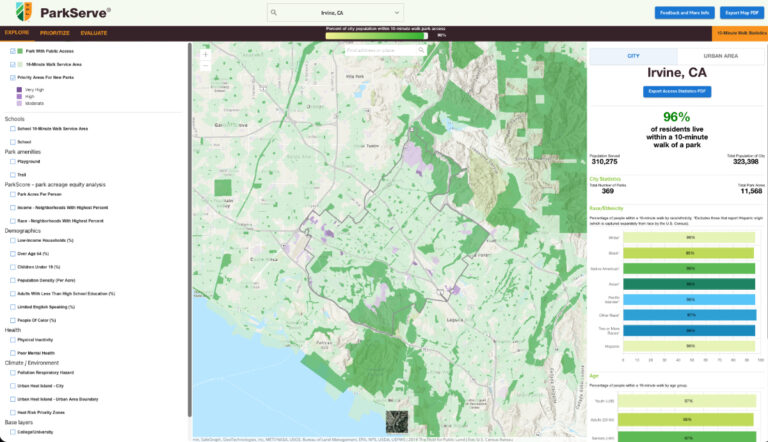Check Limited English Speaking (%) layer
The width and height of the screenshot is (768, 442).
click(13, 306)
